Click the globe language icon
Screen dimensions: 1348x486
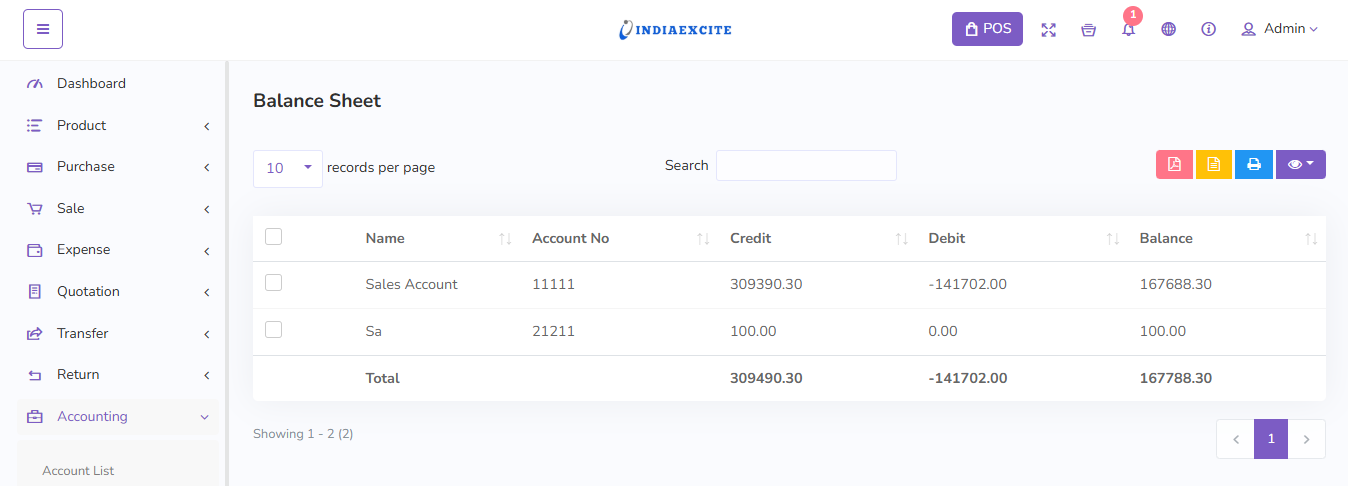coord(1168,30)
